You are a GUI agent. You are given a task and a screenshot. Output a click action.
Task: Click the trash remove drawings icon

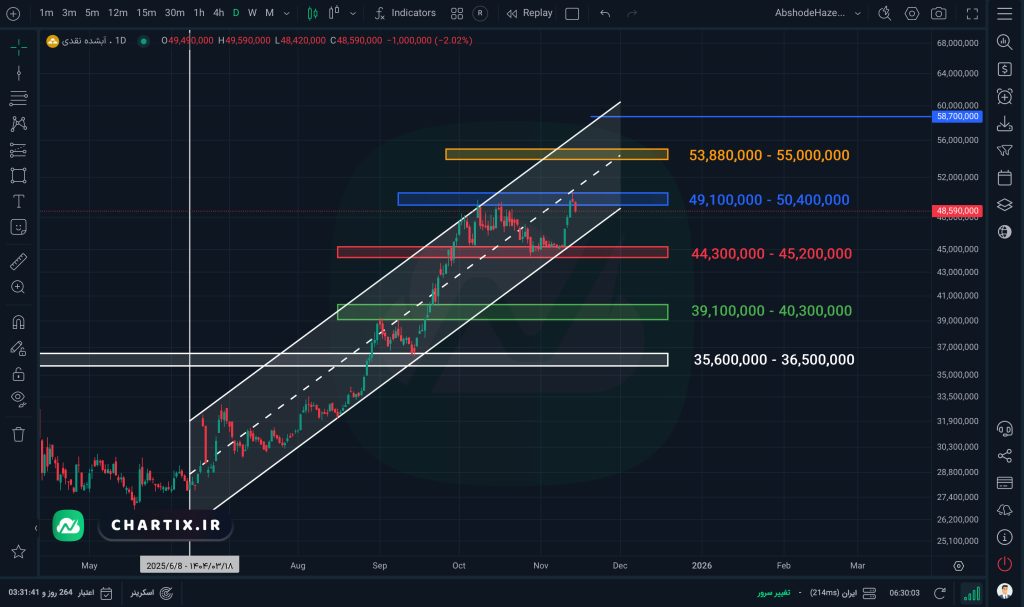[x=18, y=434]
